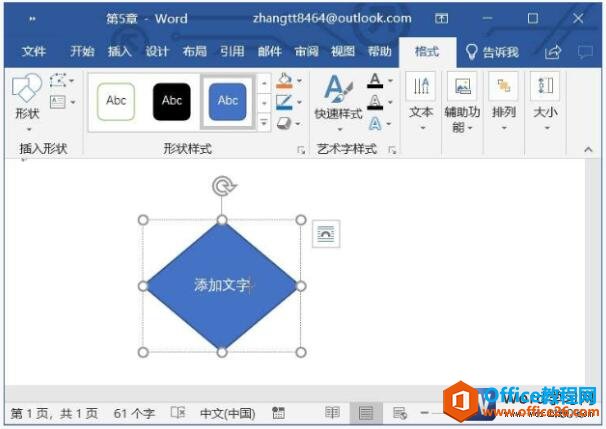Screen dimensions: 606x429
Task: Click the Text Fill letter A icon
Action: click(375, 81)
